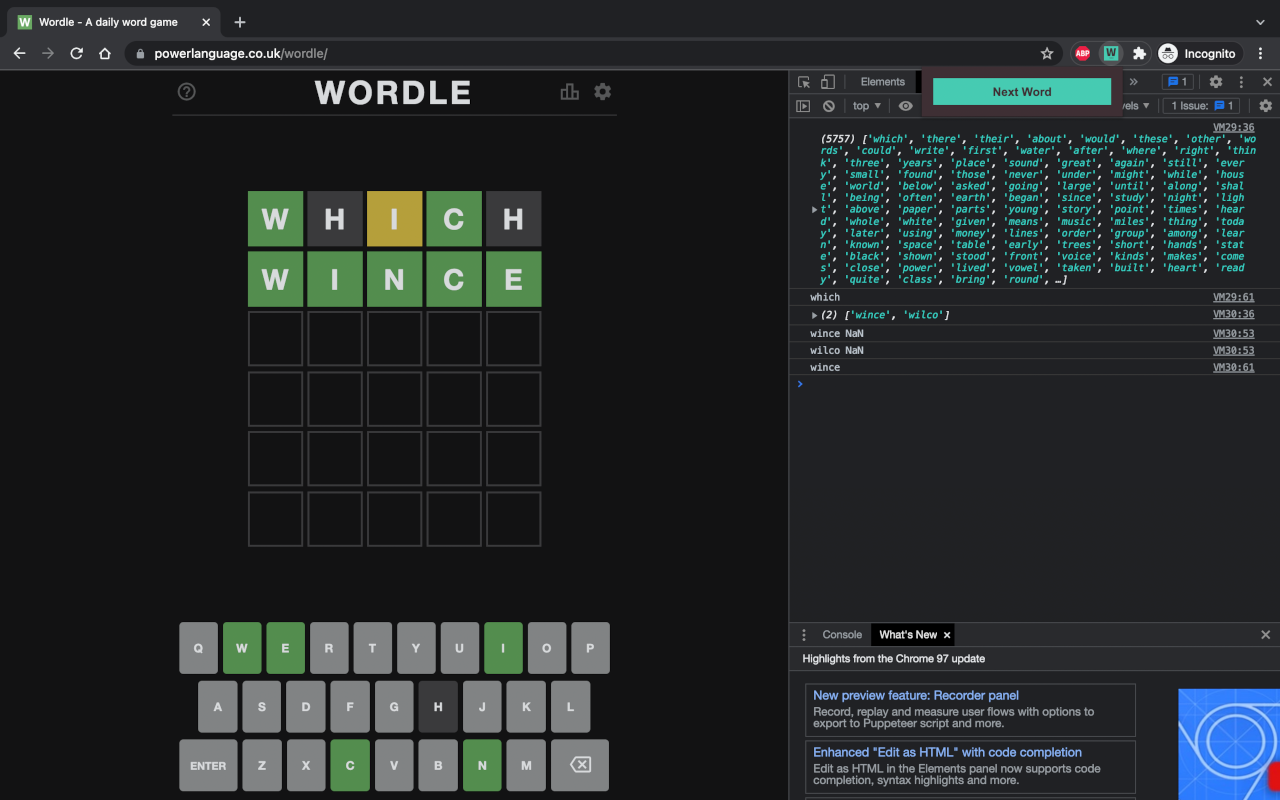Image resolution: width=1280 pixels, height=800 pixels.
Task: Tap the green C key on keyboard
Action: 350,765
